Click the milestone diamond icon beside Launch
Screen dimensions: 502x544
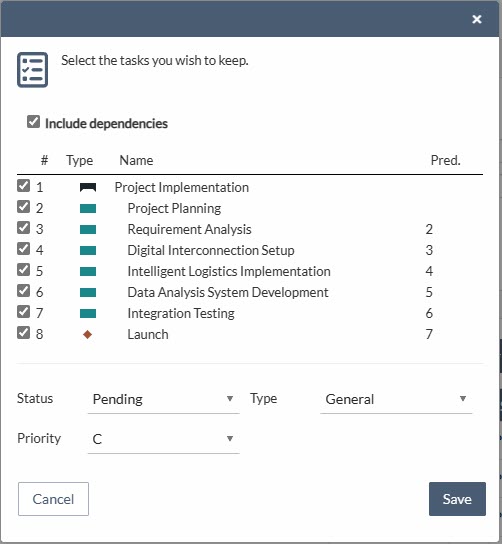point(87,334)
